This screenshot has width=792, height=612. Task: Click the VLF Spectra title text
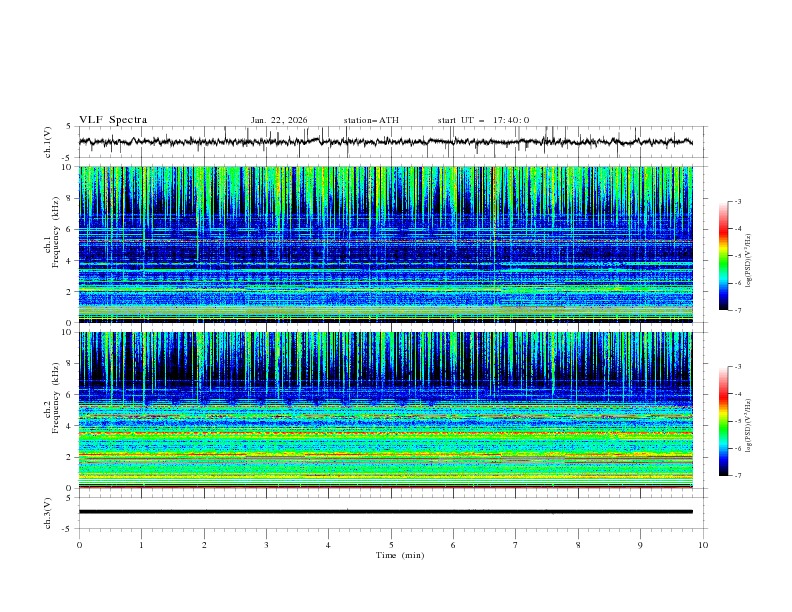coord(113,120)
